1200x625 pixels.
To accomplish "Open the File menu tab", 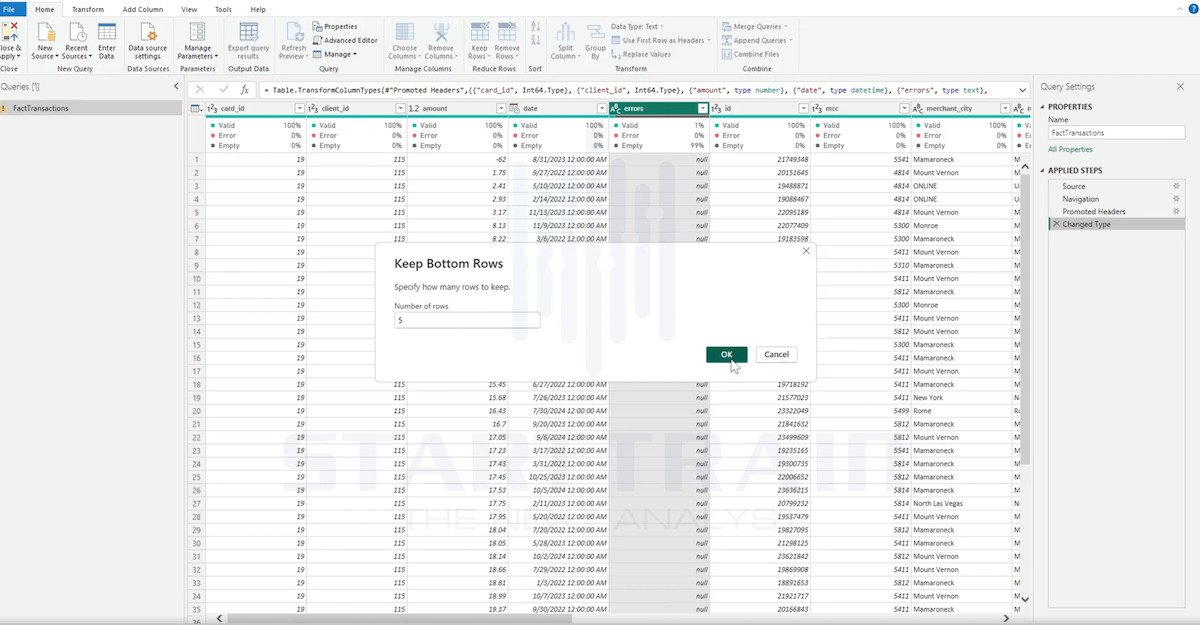I will [13, 9].
